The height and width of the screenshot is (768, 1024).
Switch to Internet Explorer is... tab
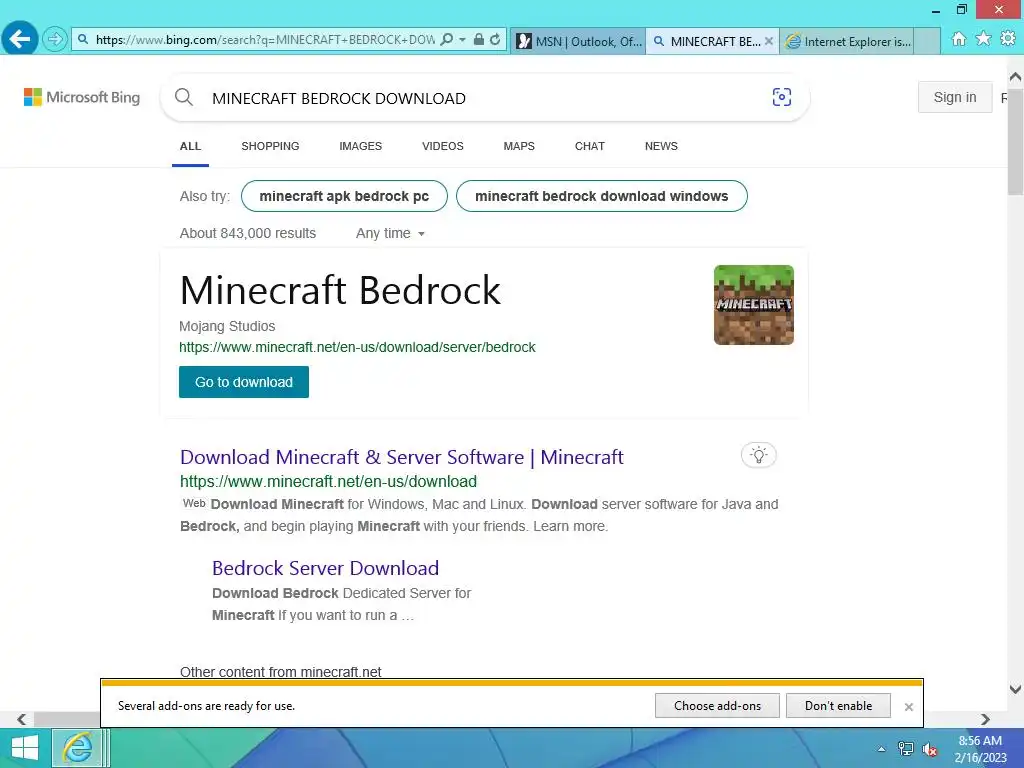[847, 41]
